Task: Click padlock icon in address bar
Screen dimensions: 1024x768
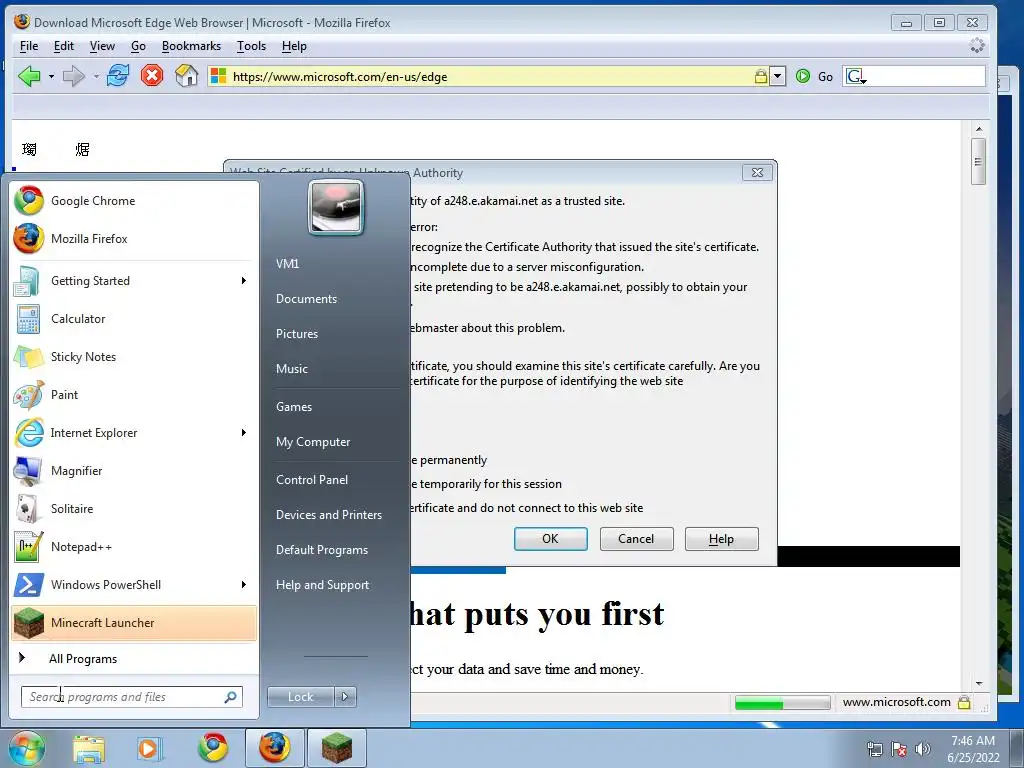Action: (x=760, y=76)
